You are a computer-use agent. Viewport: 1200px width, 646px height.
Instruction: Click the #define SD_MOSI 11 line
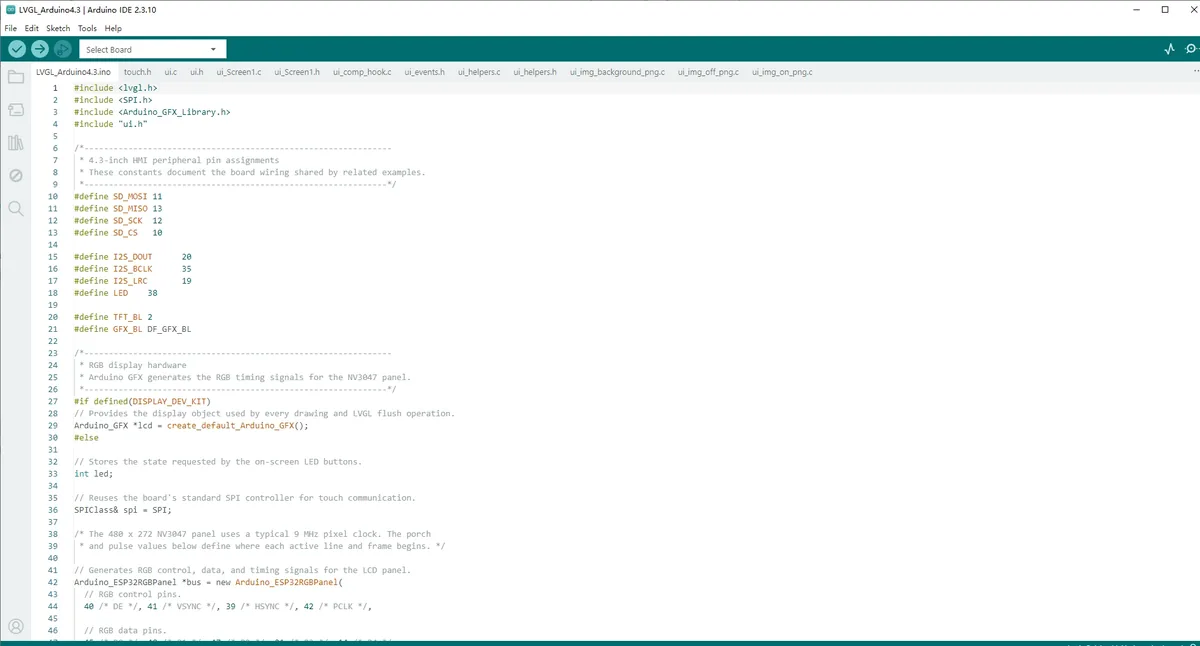(118, 197)
